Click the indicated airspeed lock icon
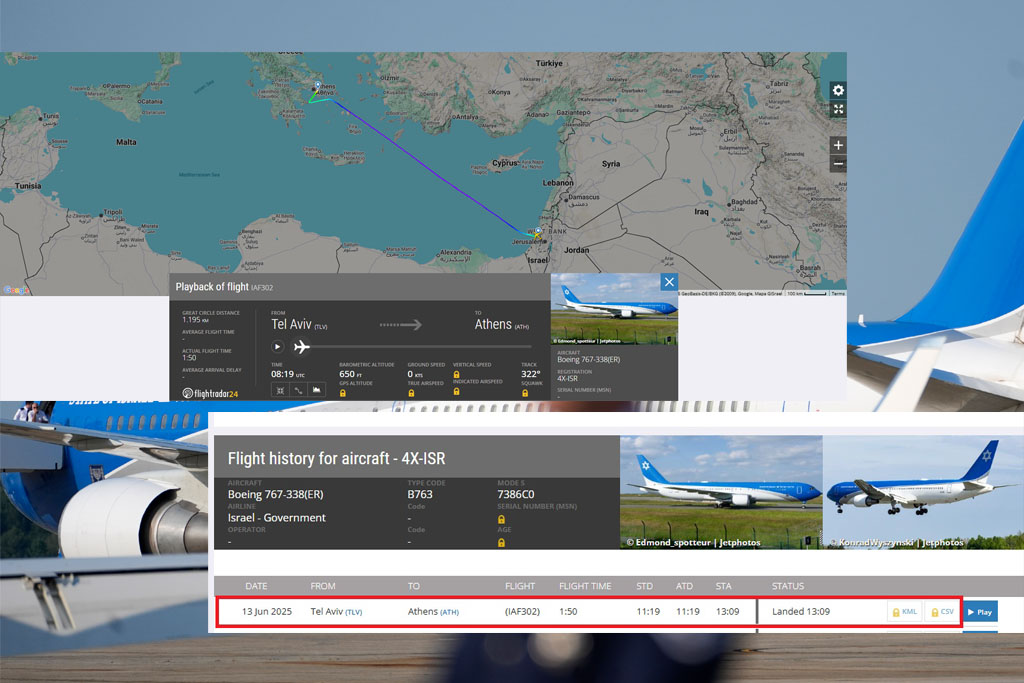The width and height of the screenshot is (1024, 683). (456, 392)
